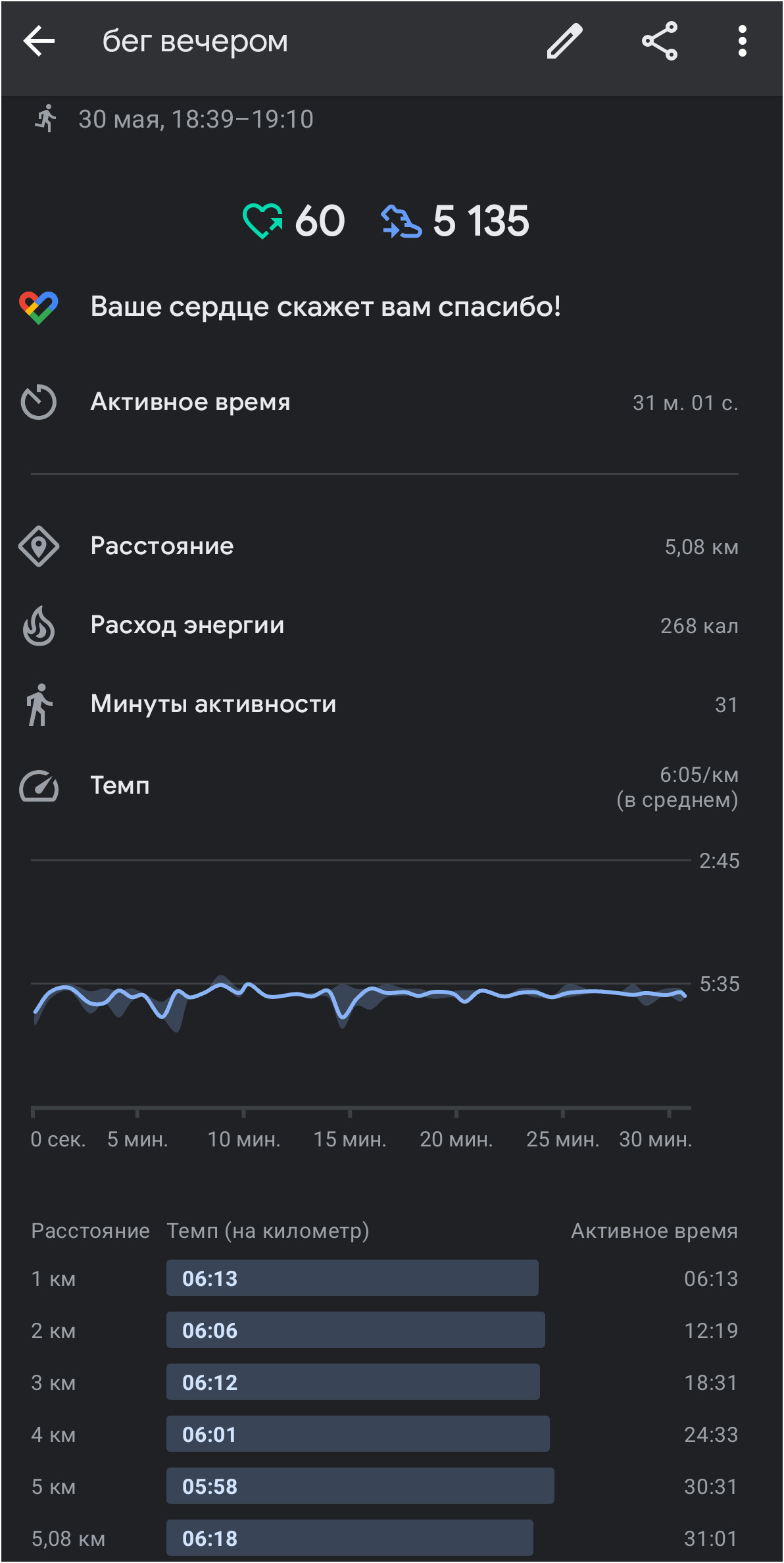
Task: Tap the blue steps shoe icon
Action: (401, 220)
